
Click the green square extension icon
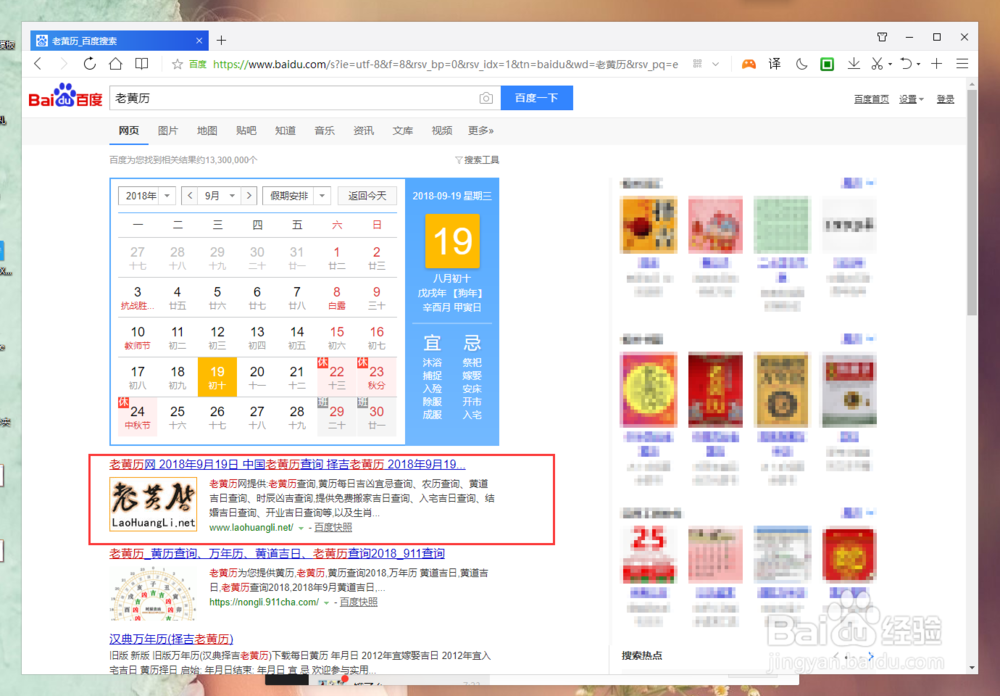point(827,64)
